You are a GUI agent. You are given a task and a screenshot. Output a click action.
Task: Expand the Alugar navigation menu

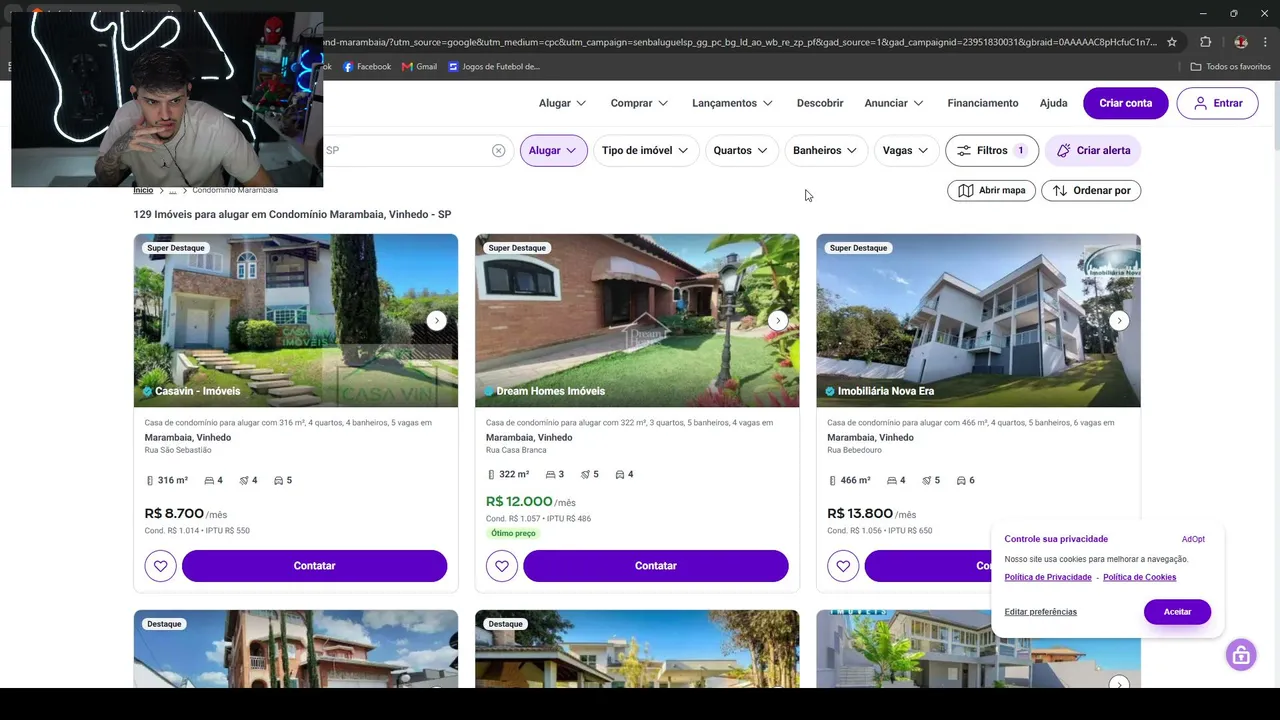point(562,103)
